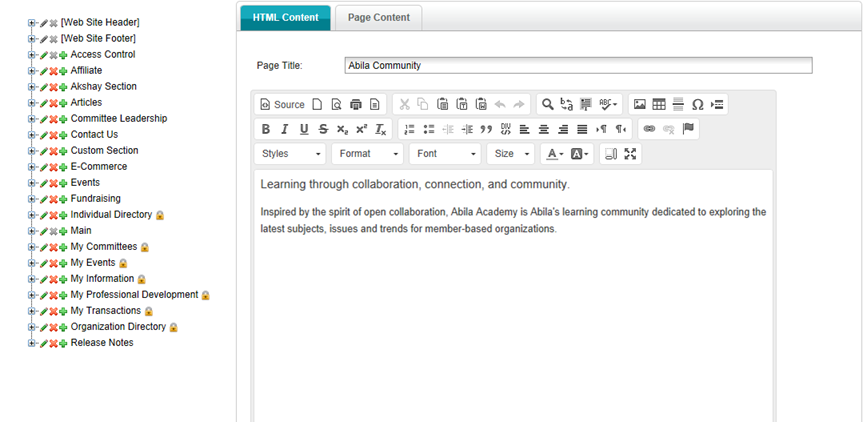Screen dimensions: 867x422
Task: Click the red delete X next to Articles
Action: tap(54, 103)
